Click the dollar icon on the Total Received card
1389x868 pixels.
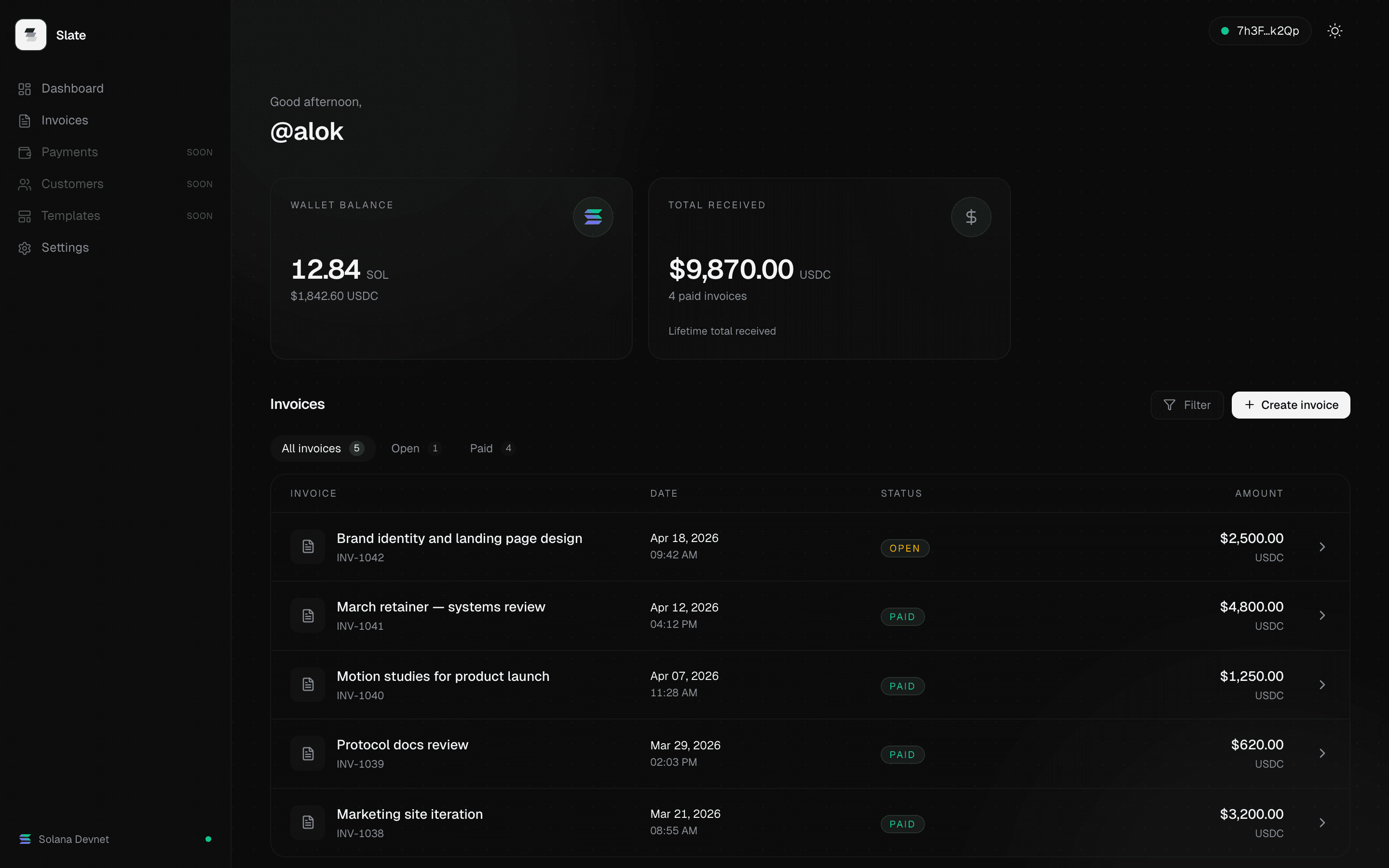[970, 217]
